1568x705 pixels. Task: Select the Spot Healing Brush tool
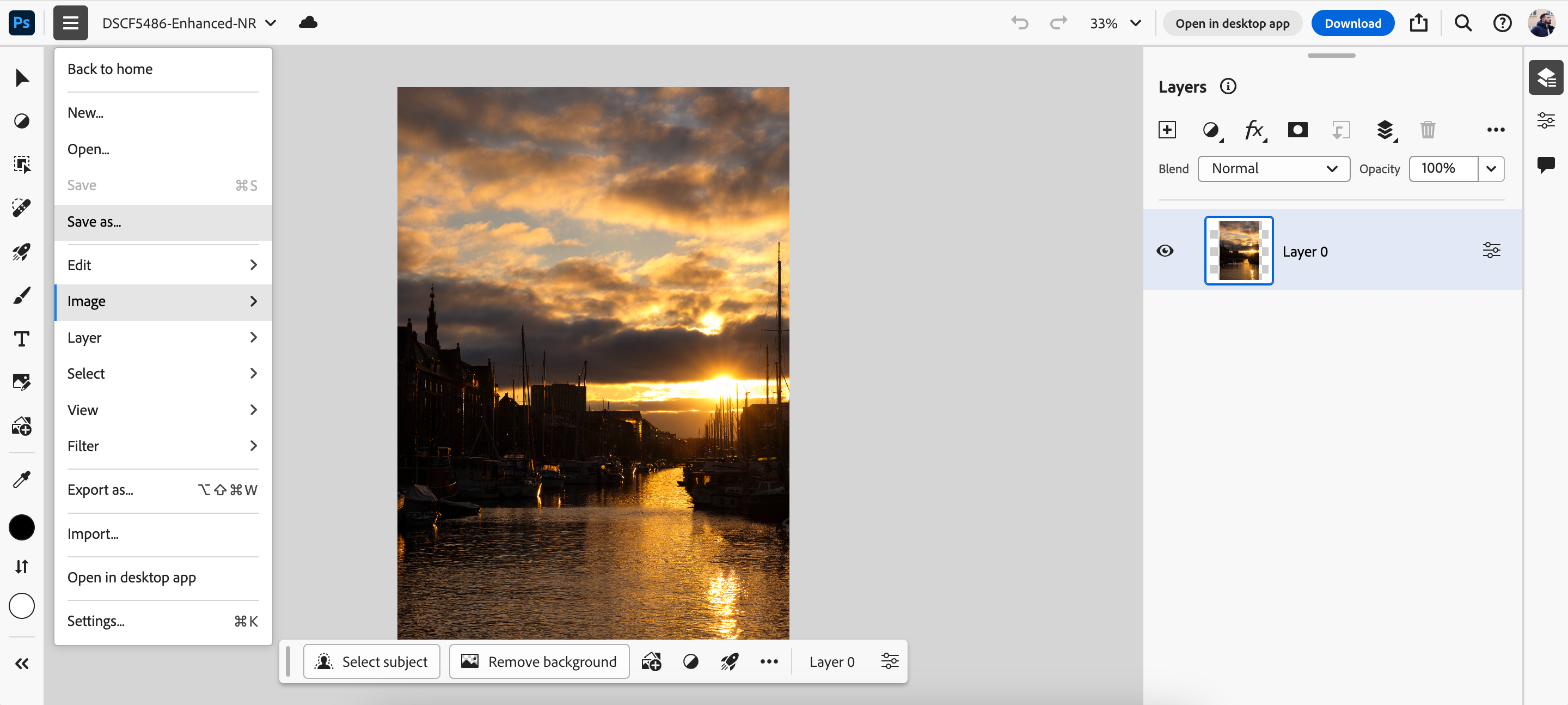(22, 207)
